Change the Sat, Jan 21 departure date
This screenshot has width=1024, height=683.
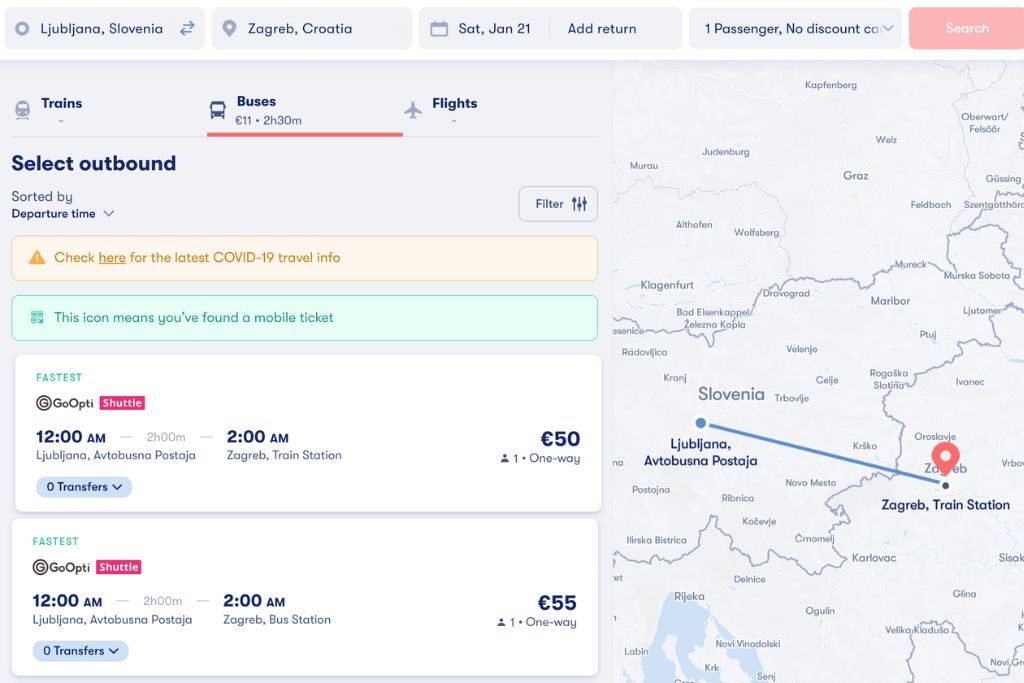click(494, 29)
